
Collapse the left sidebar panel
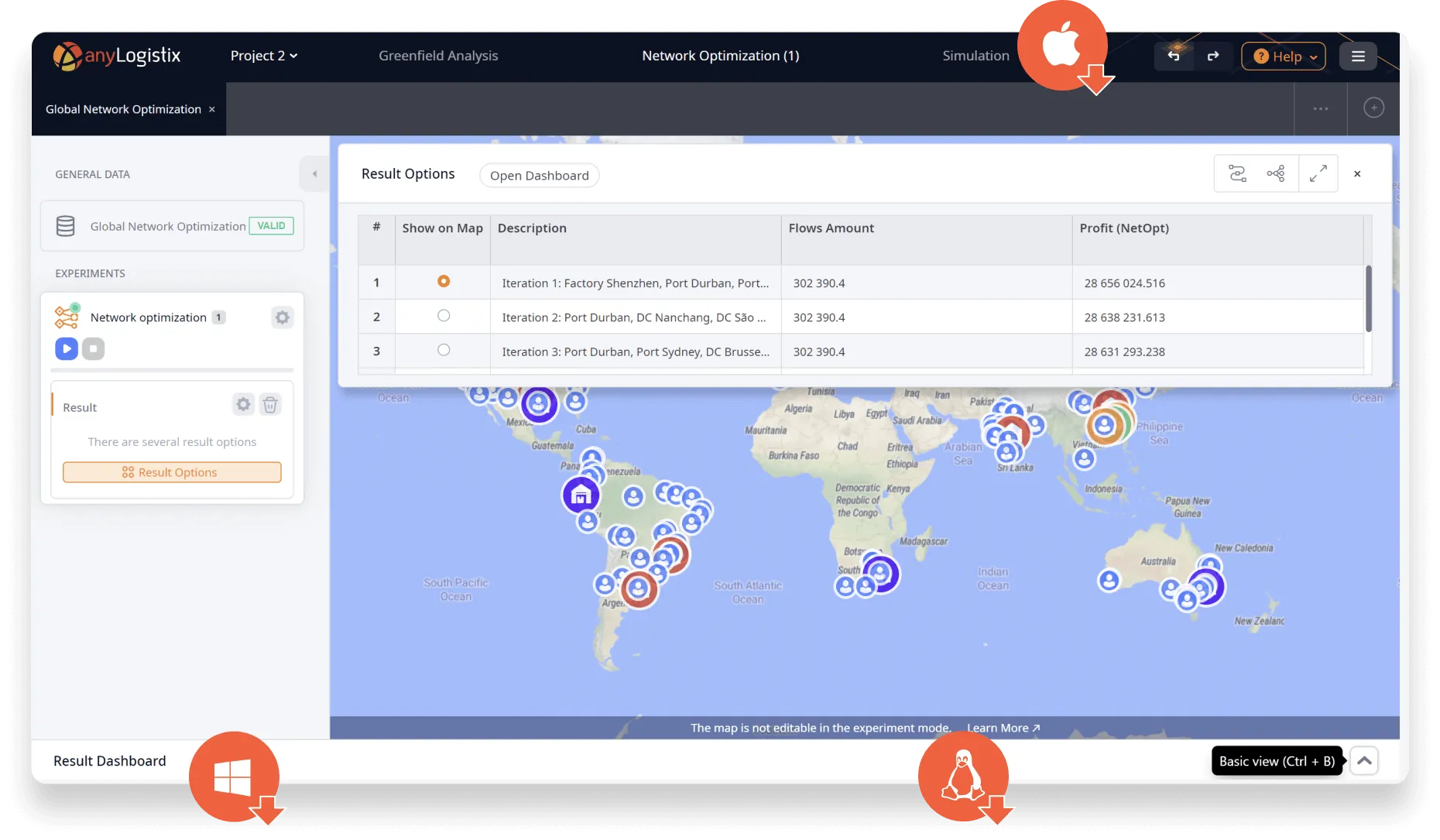tap(314, 174)
